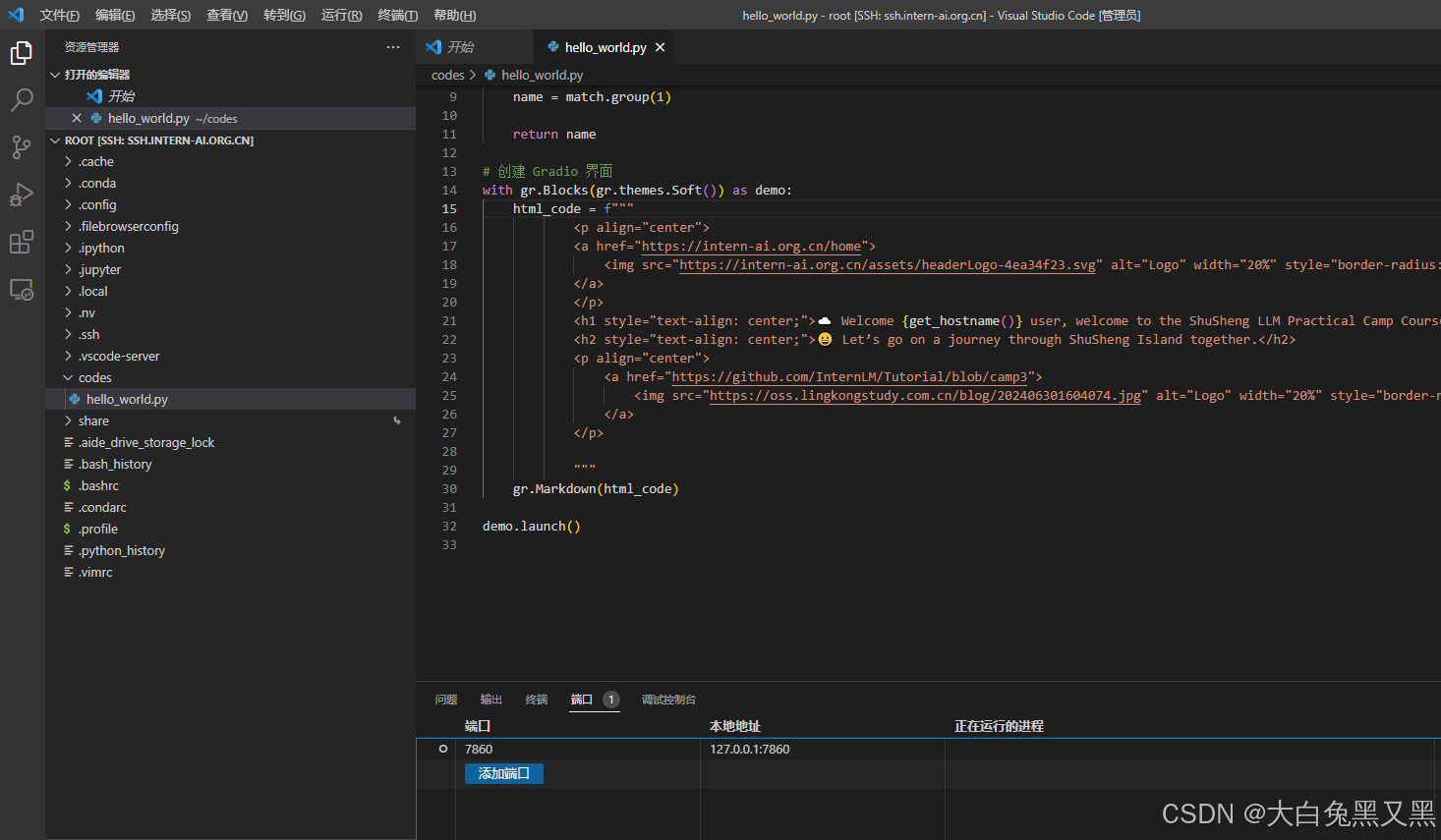Switch to the 终端 panel tab
1441x840 pixels.
point(537,700)
